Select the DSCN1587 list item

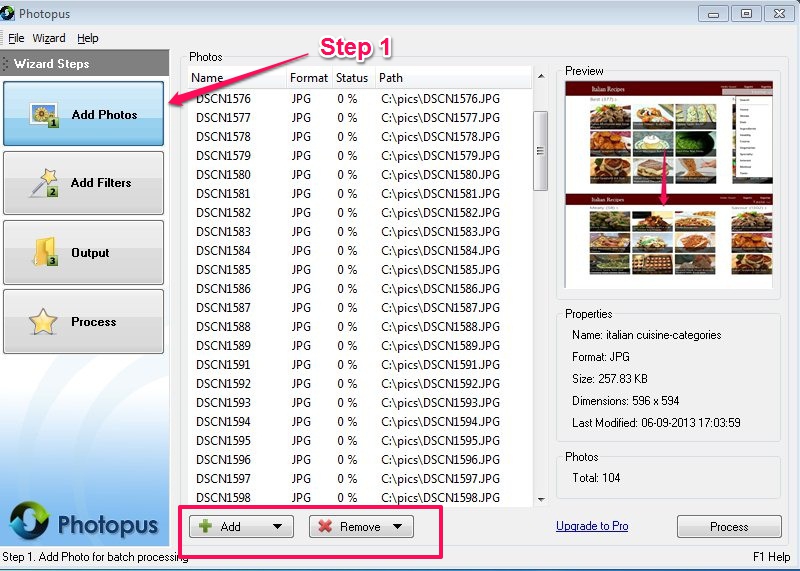coord(360,308)
